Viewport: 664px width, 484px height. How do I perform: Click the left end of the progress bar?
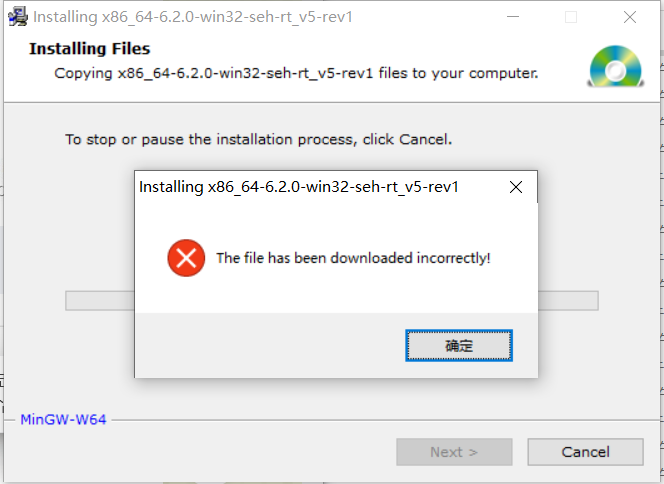click(x=100, y=301)
